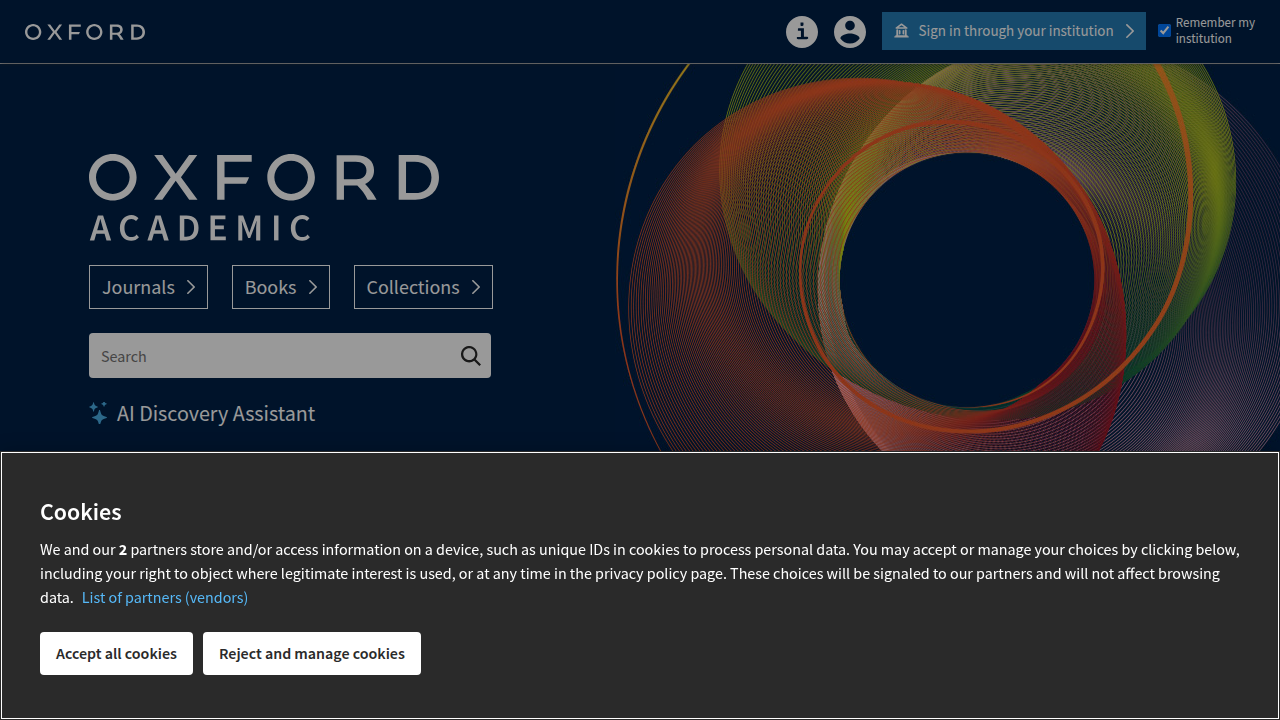The height and width of the screenshot is (720, 1280).
Task: Open the information icon in header
Action: coord(802,32)
